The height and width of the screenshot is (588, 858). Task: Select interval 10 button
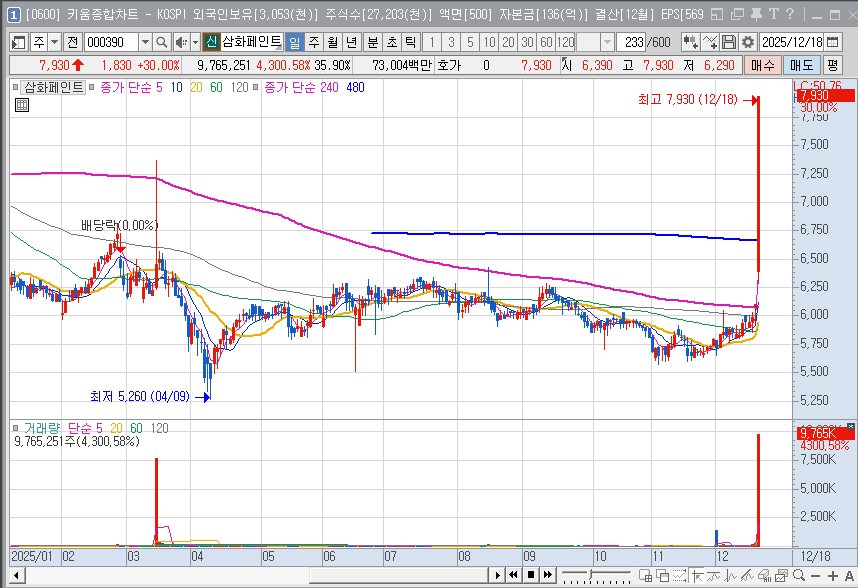click(489, 42)
